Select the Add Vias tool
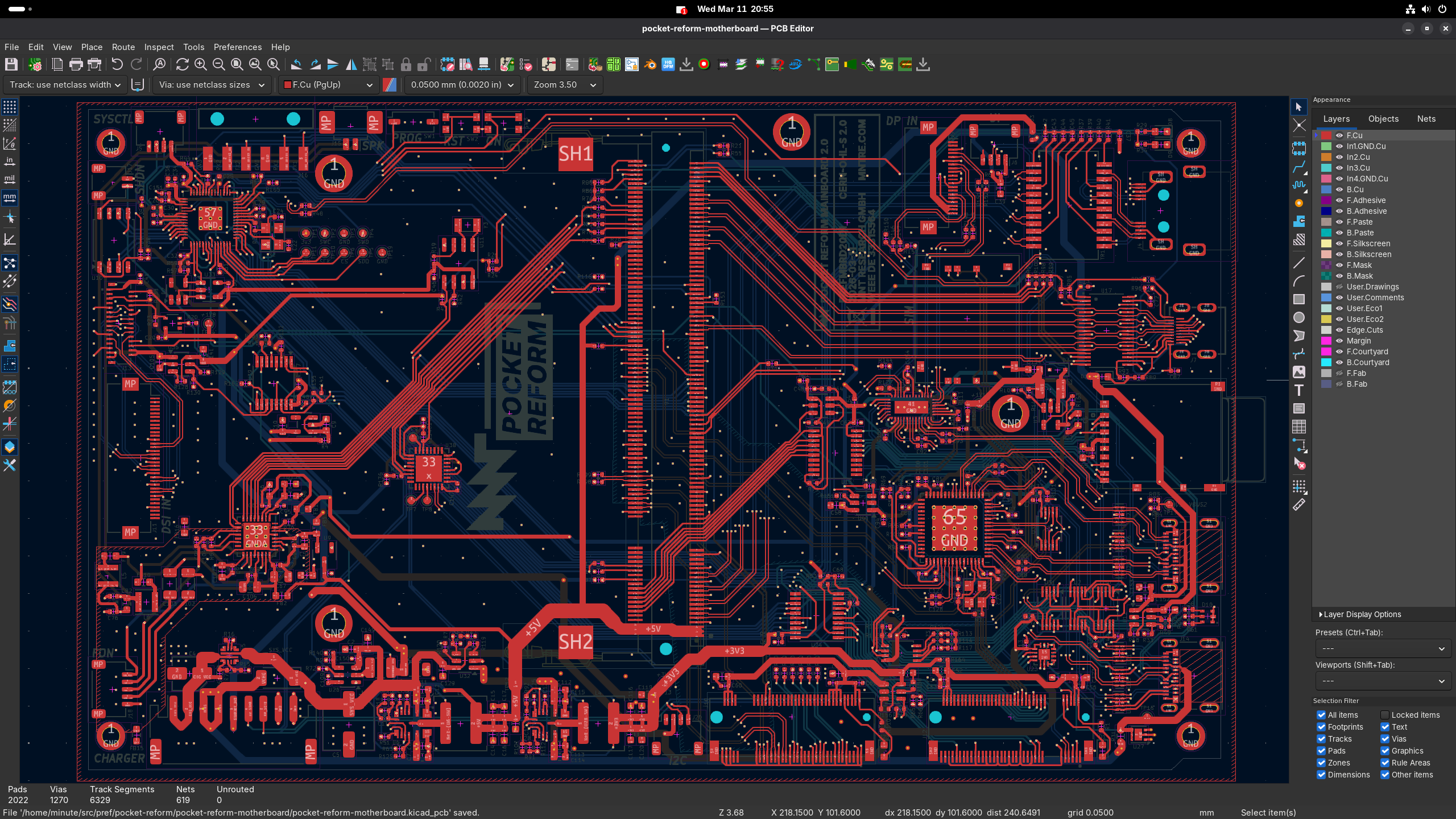Image resolution: width=1456 pixels, height=819 pixels. [x=1299, y=203]
